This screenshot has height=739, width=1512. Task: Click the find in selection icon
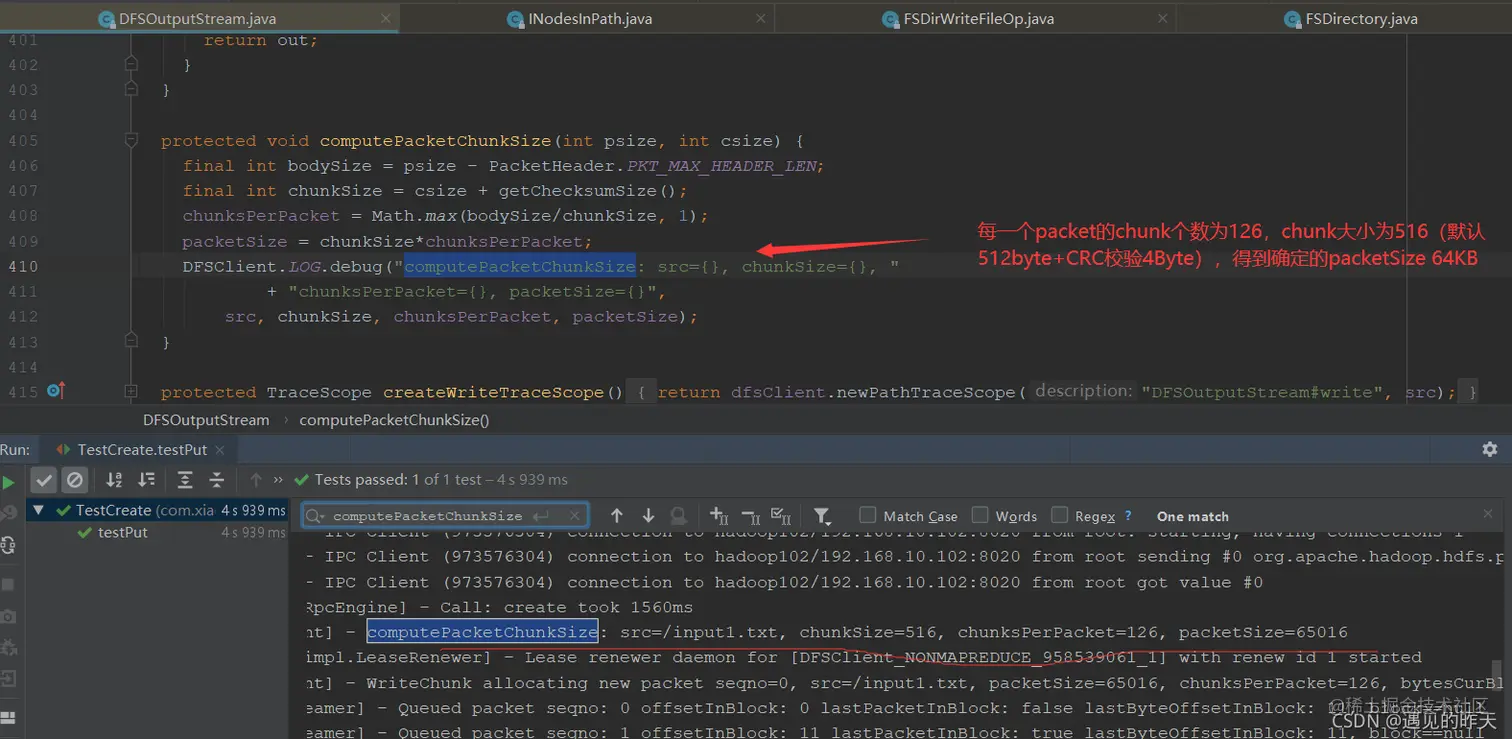[679, 516]
